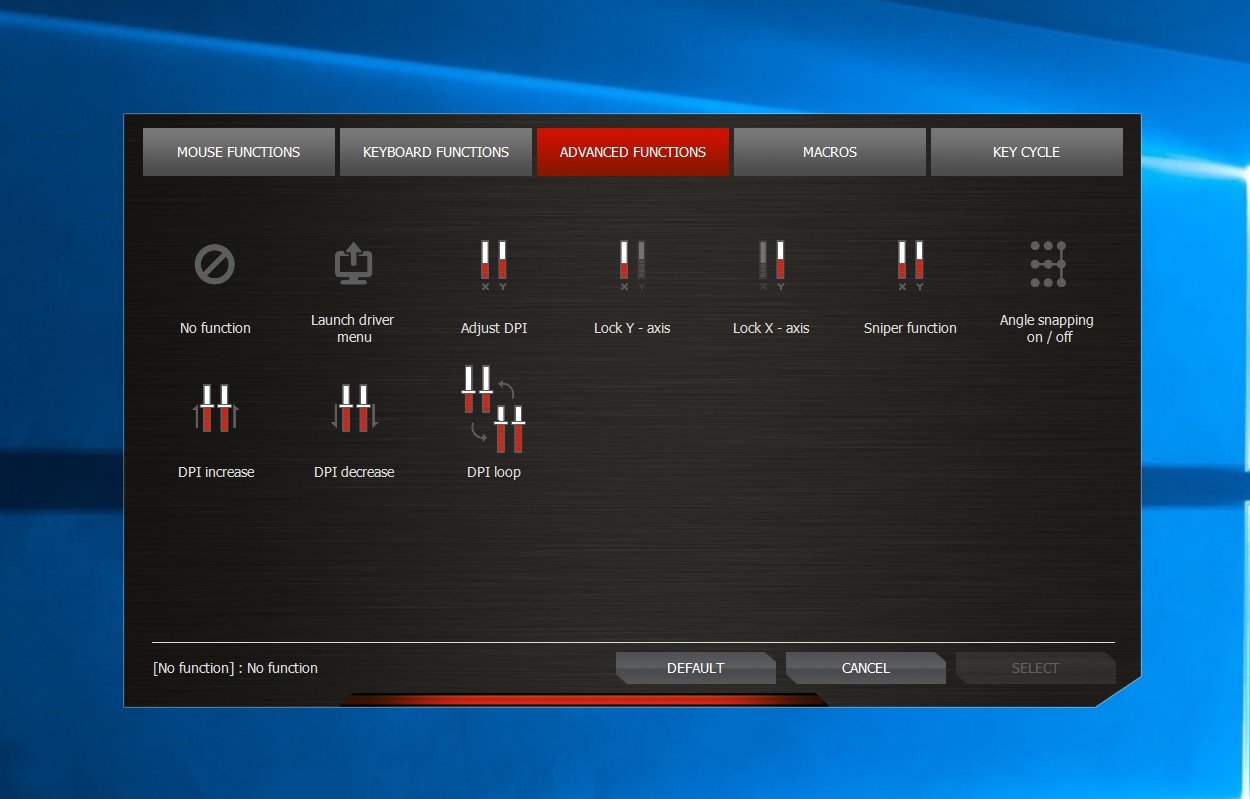Select the DPI decrease icon
Screen dimensions: 1250x799
coord(354,408)
